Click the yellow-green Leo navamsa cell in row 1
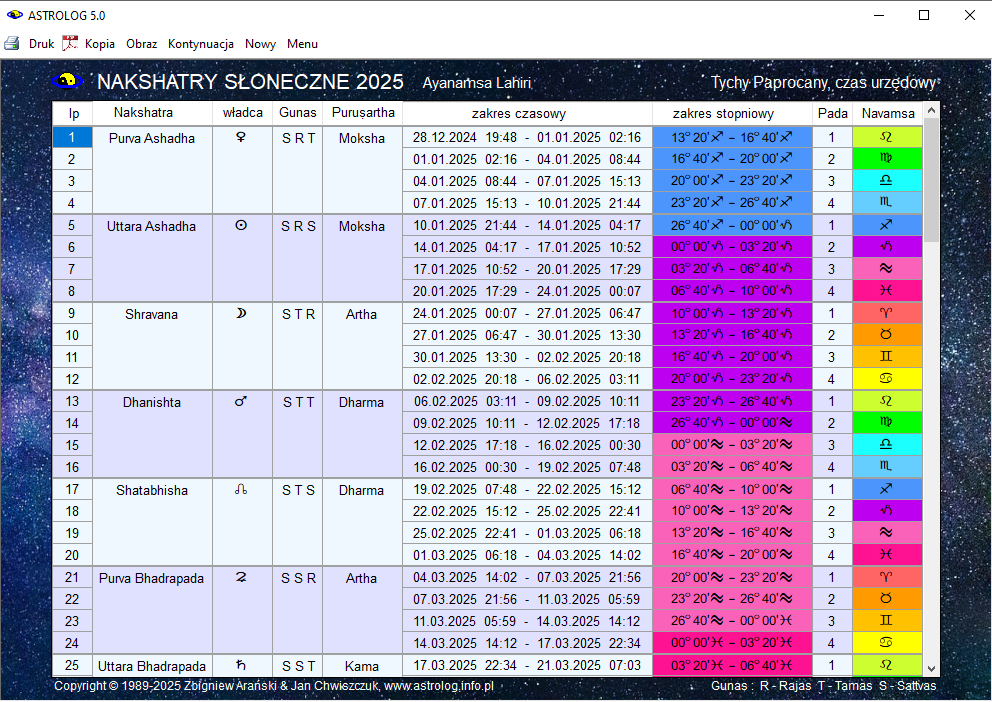The height and width of the screenshot is (702, 992). tap(886, 137)
